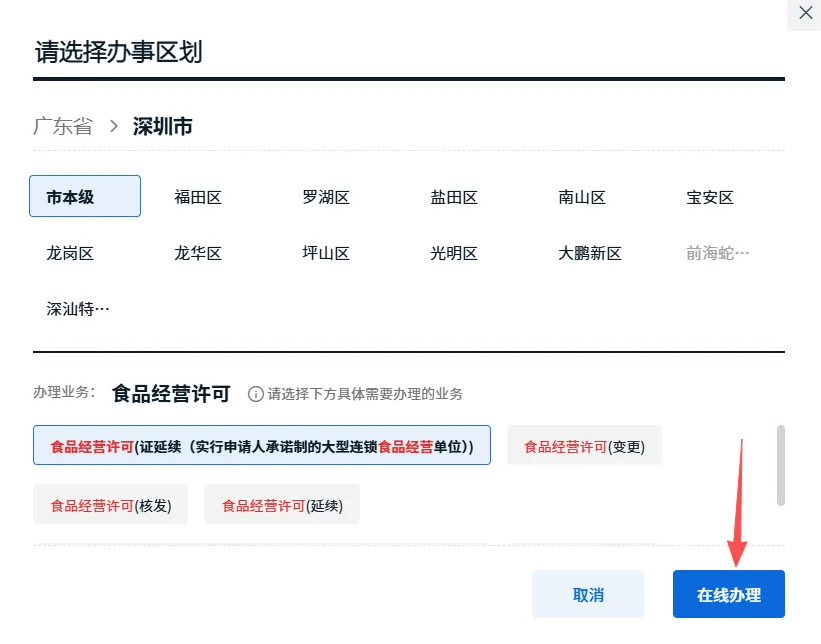821x644 pixels.
Task: Choose 龙华区 district
Action: [x=198, y=253]
